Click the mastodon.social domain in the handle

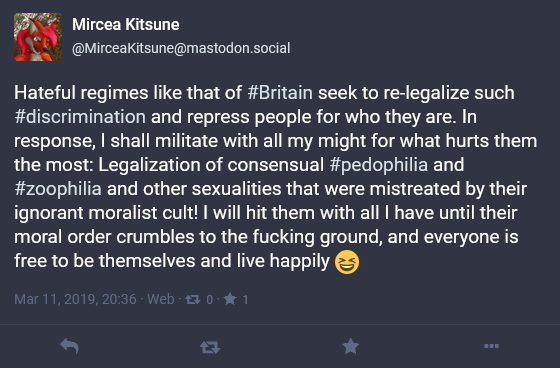(x=238, y=48)
